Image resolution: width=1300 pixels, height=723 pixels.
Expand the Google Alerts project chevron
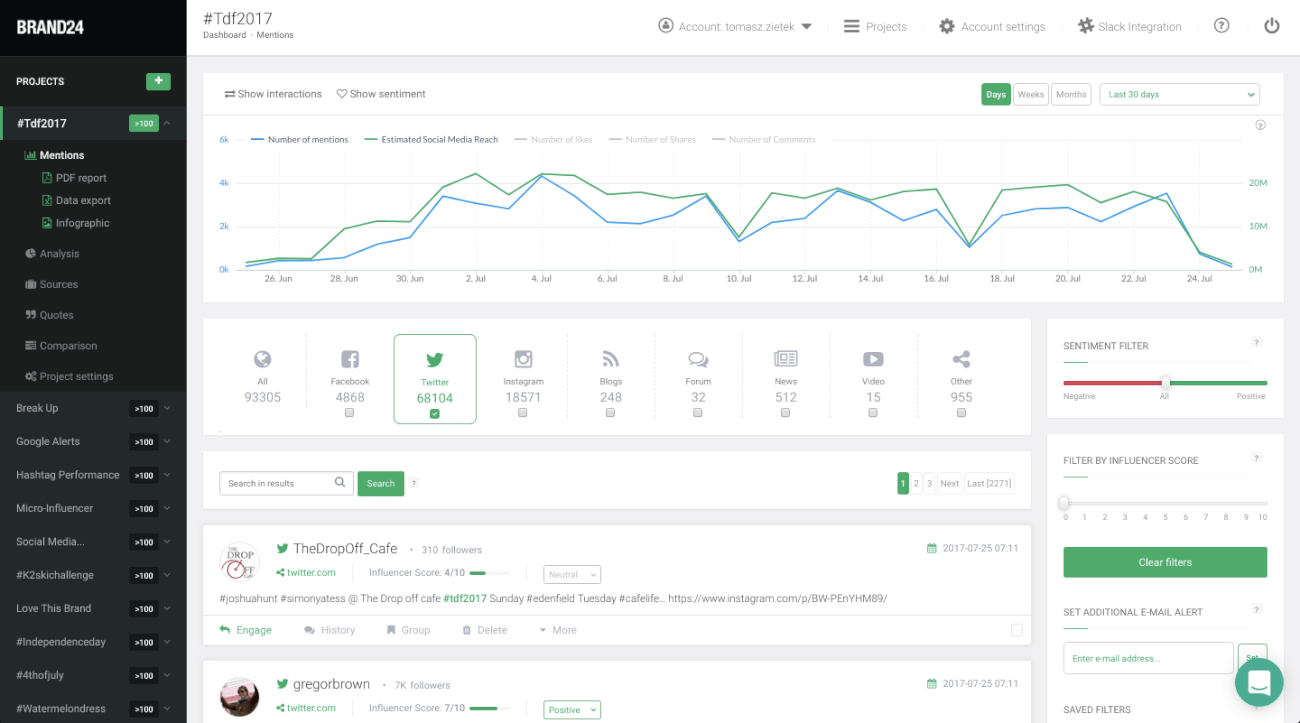coord(167,441)
